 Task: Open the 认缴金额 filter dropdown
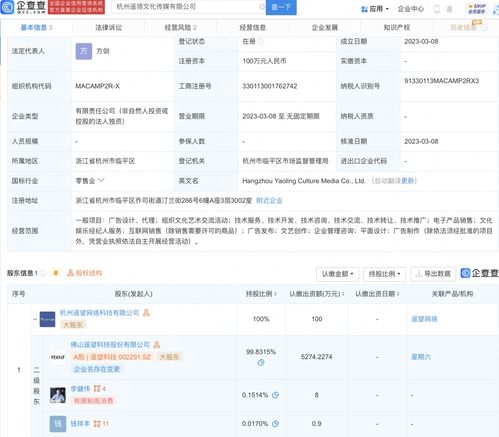pyautogui.click(x=337, y=274)
